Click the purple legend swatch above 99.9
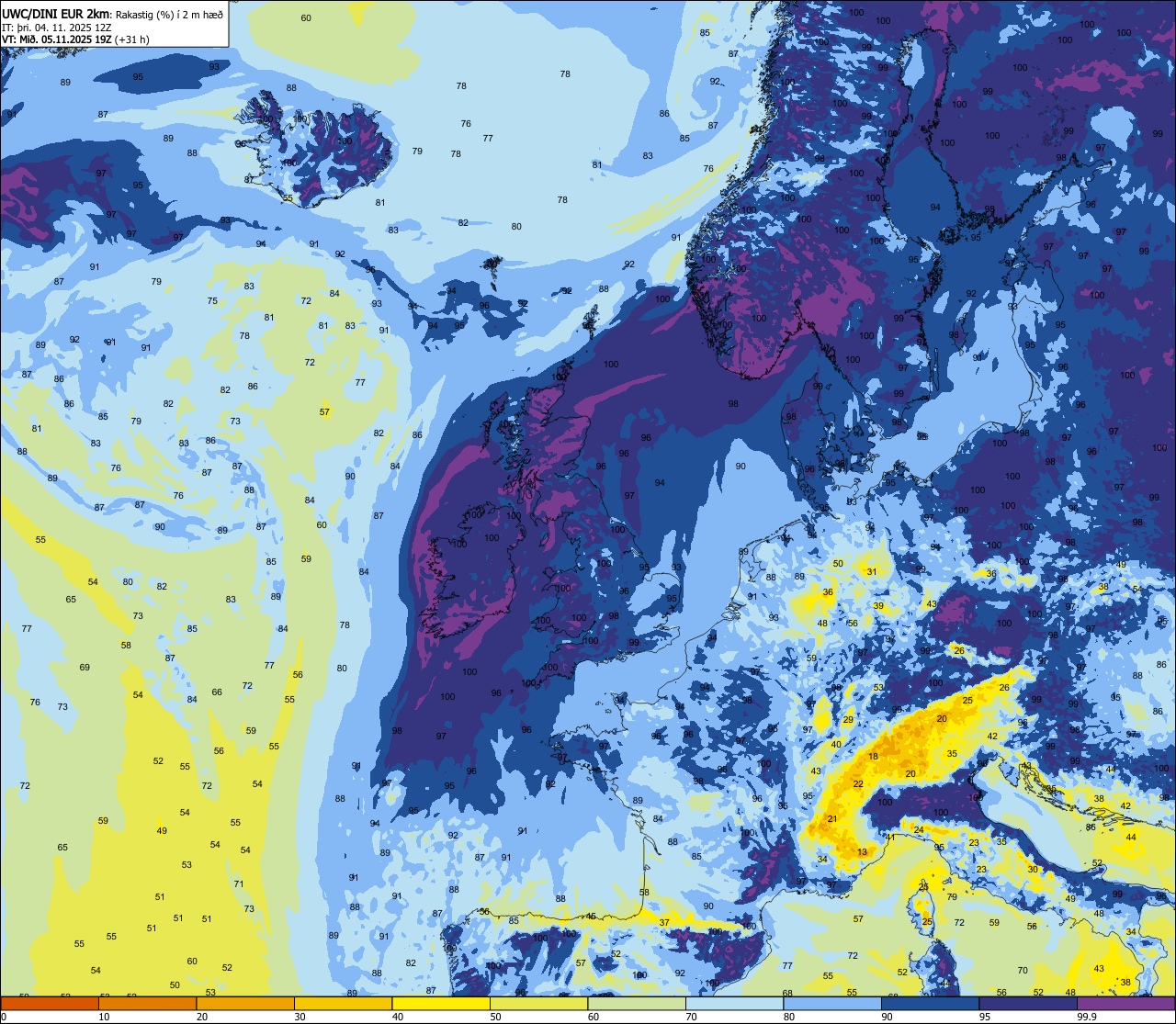This screenshot has width=1176, height=1024. pos(1126,1003)
